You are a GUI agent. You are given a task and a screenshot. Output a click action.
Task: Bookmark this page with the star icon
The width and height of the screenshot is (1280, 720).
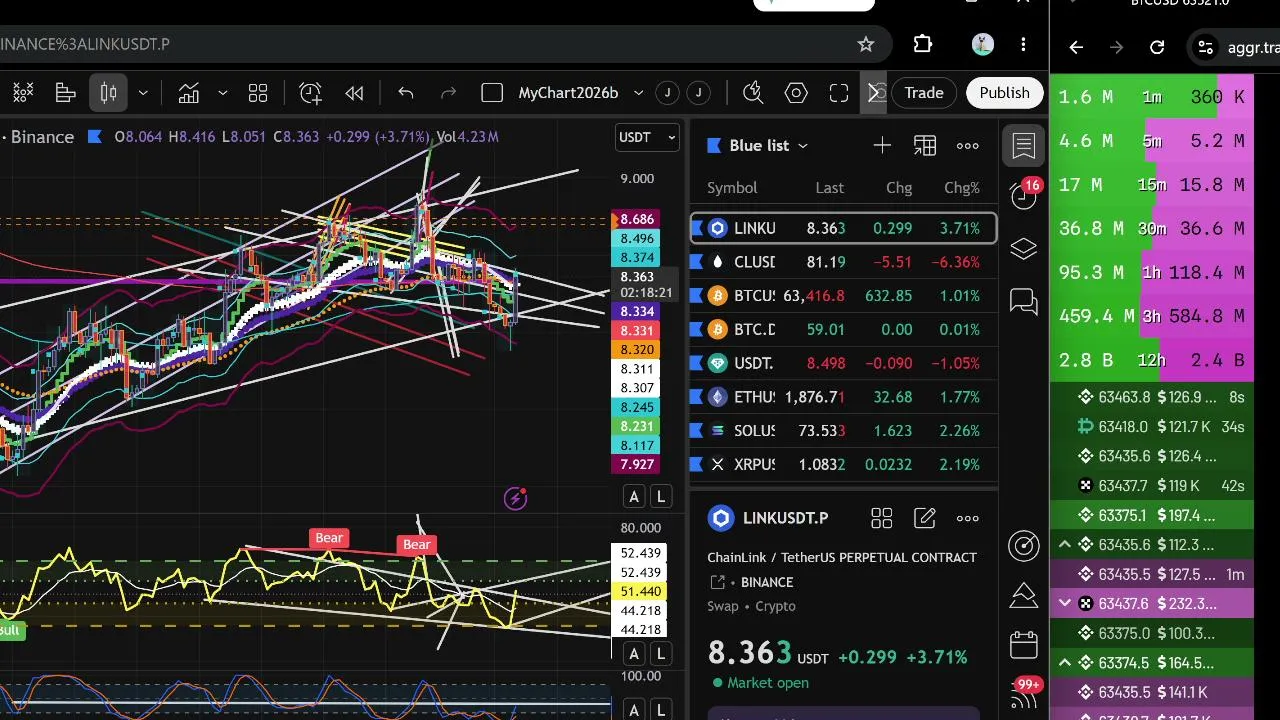tap(866, 44)
